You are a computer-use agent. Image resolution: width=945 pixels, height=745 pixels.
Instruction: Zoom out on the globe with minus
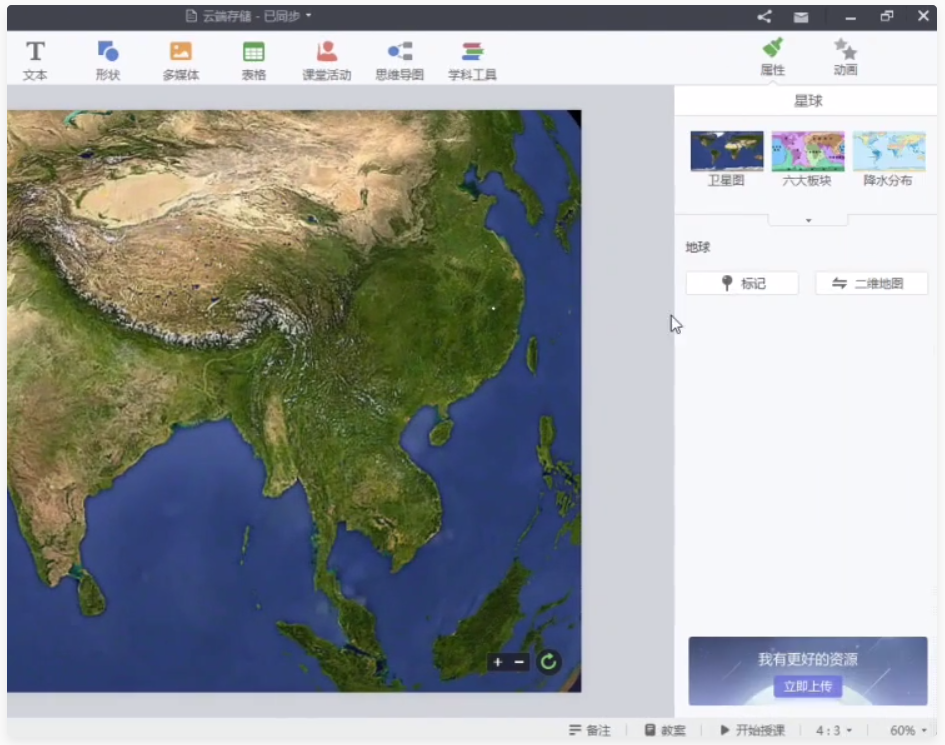click(x=519, y=662)
